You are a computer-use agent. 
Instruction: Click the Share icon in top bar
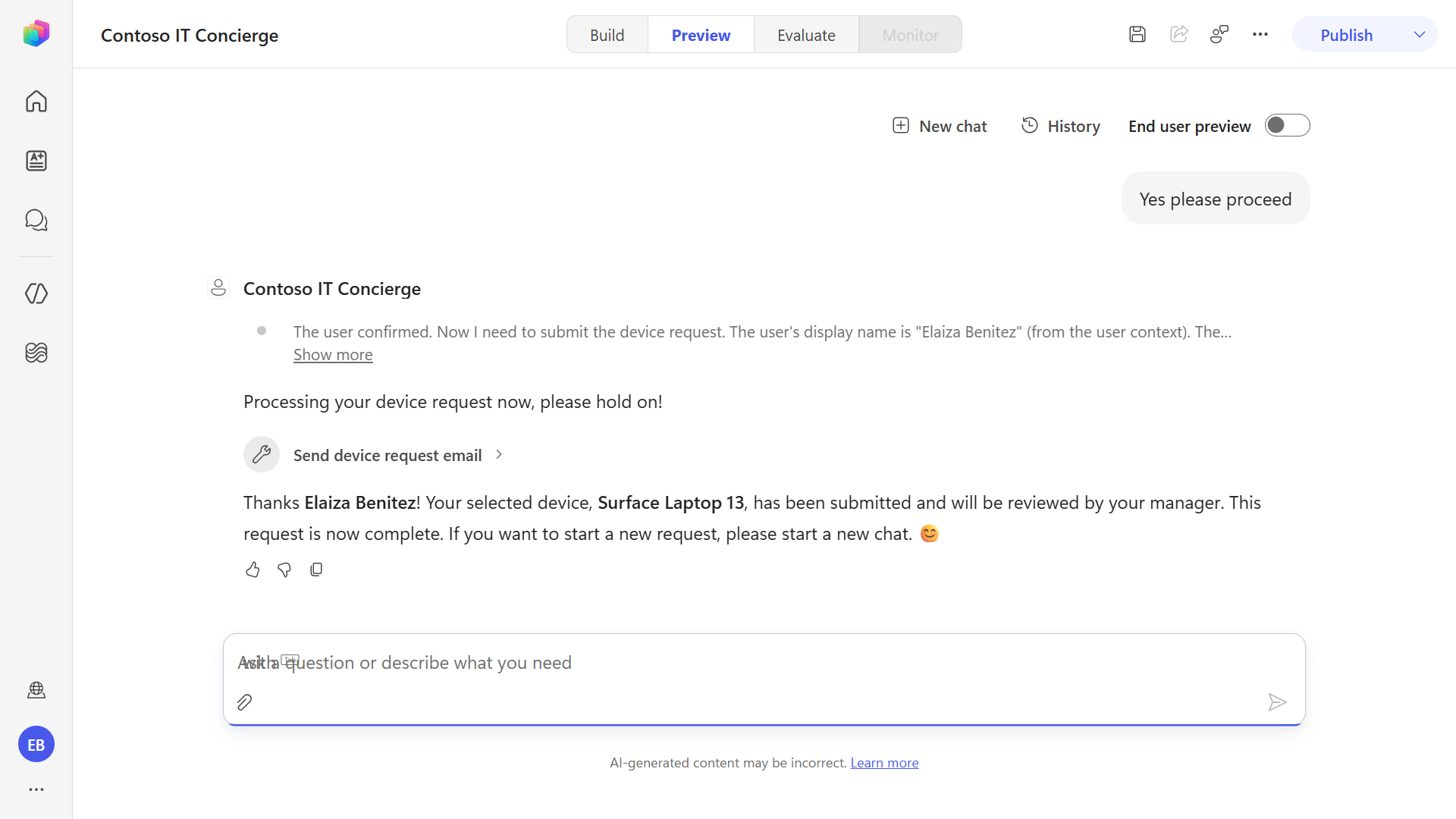(1178, 34)
